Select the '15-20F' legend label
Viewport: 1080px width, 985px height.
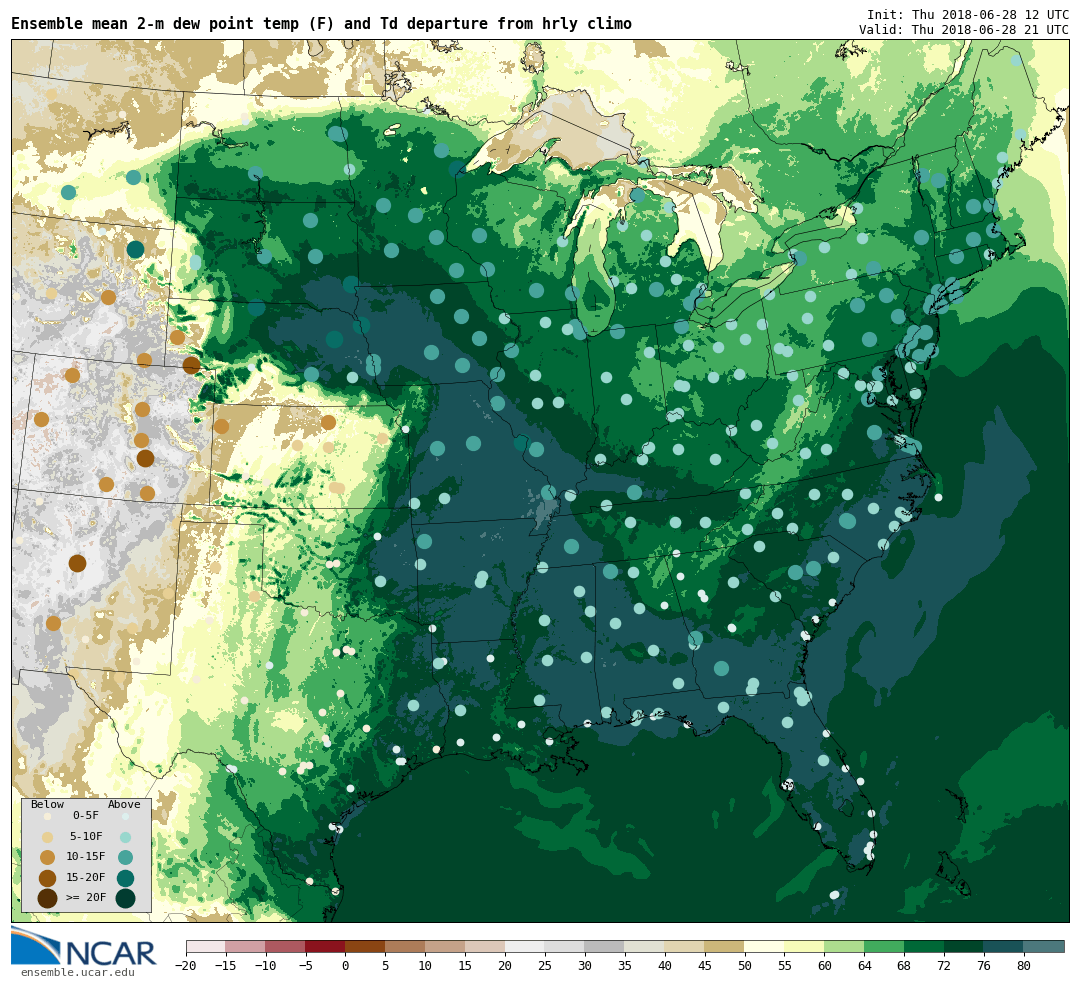pos(86,878)
